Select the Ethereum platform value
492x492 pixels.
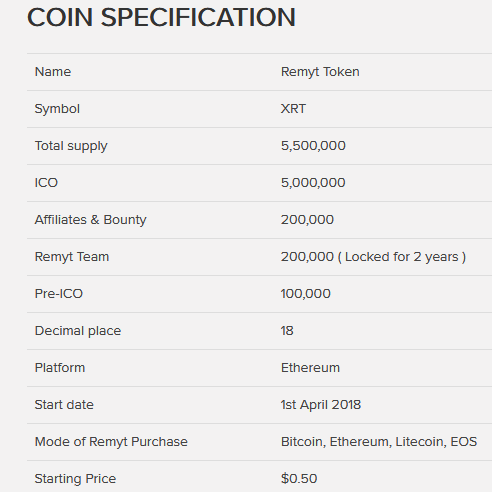click(310, 368)
